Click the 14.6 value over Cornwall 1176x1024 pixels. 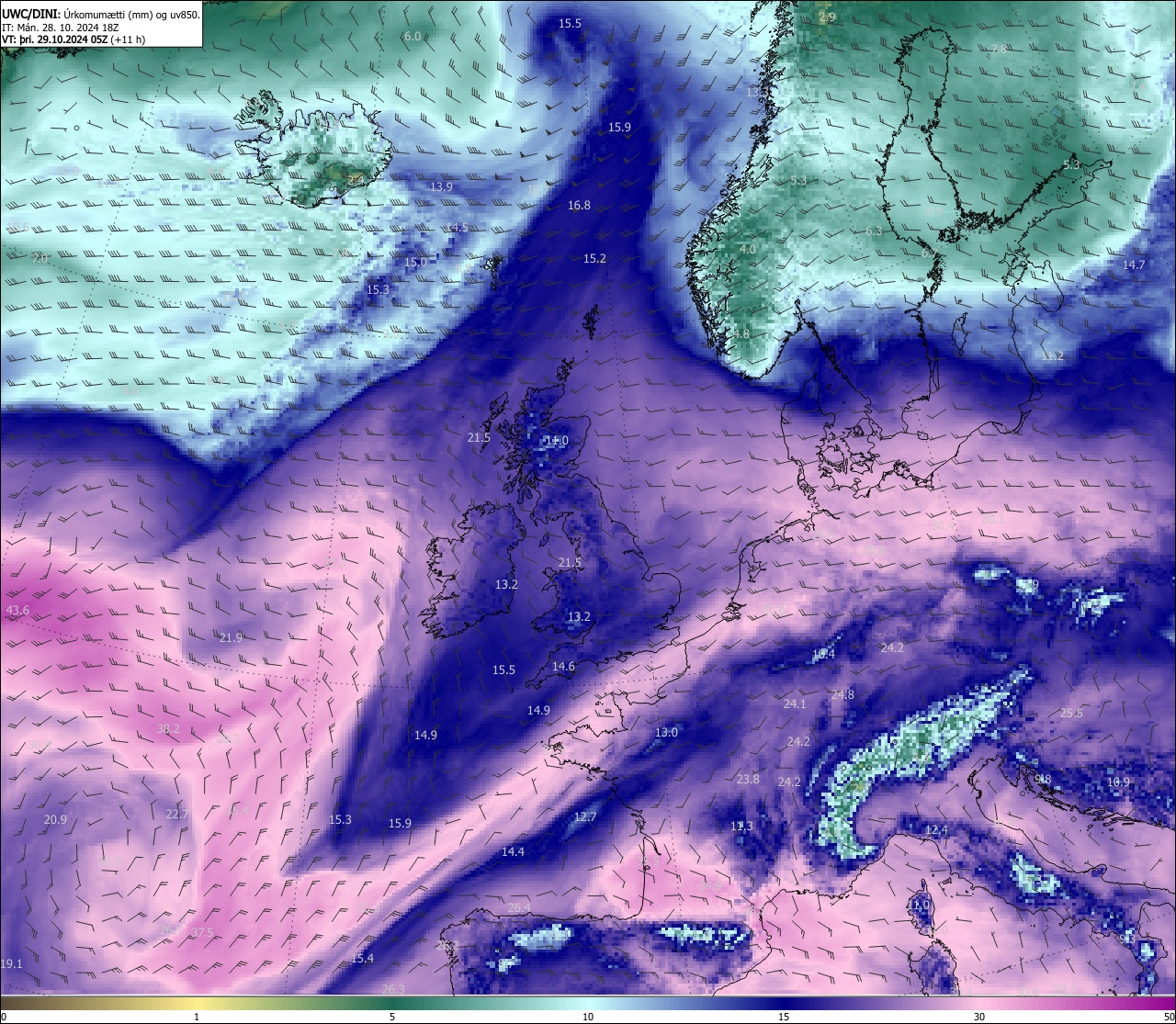(563, 668)
